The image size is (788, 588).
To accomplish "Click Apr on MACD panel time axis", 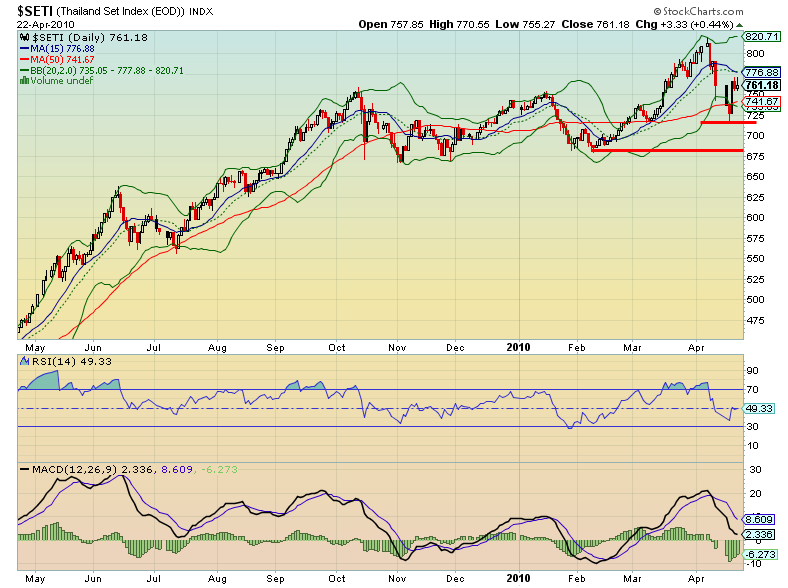I will click(x=696, y=579).
